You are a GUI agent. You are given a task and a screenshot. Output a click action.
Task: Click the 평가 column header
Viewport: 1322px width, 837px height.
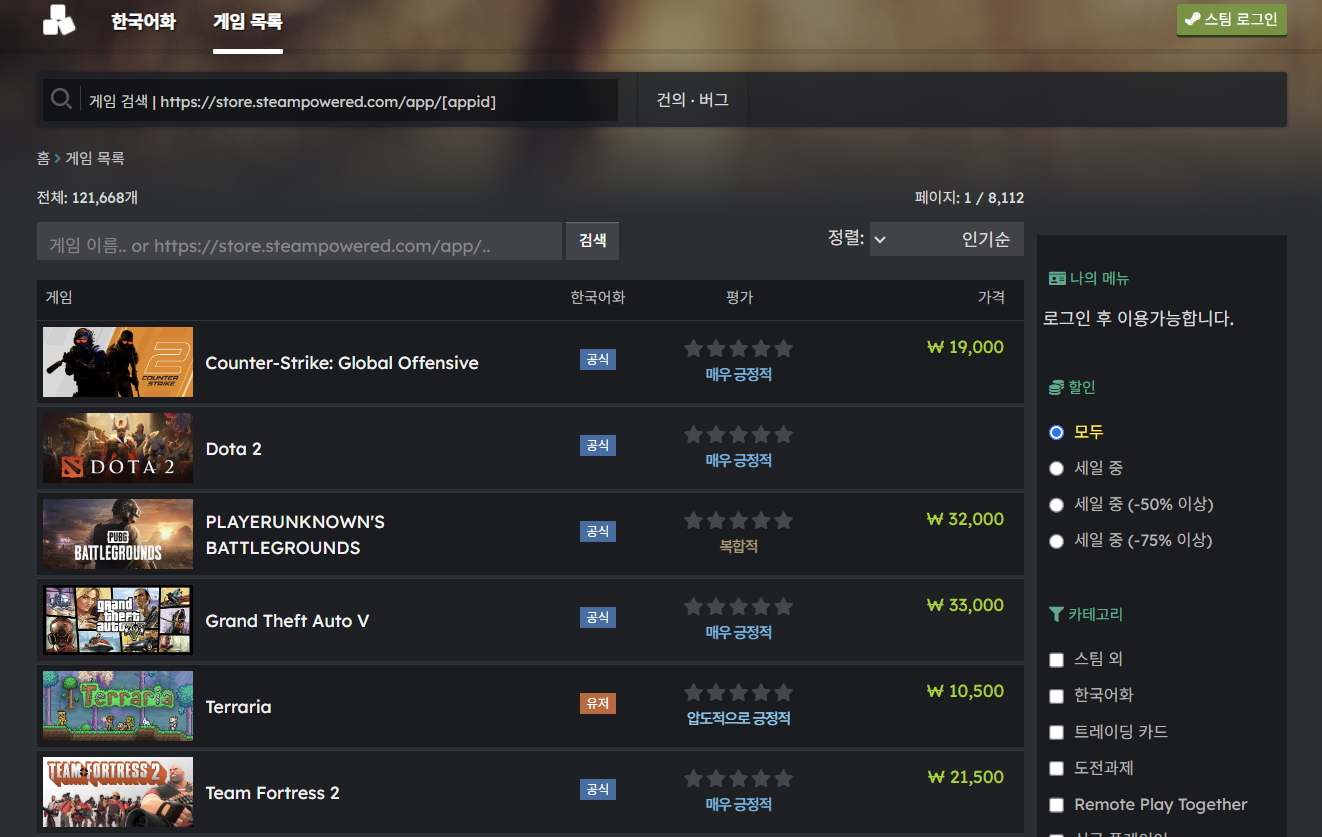(x=739, y=297)
